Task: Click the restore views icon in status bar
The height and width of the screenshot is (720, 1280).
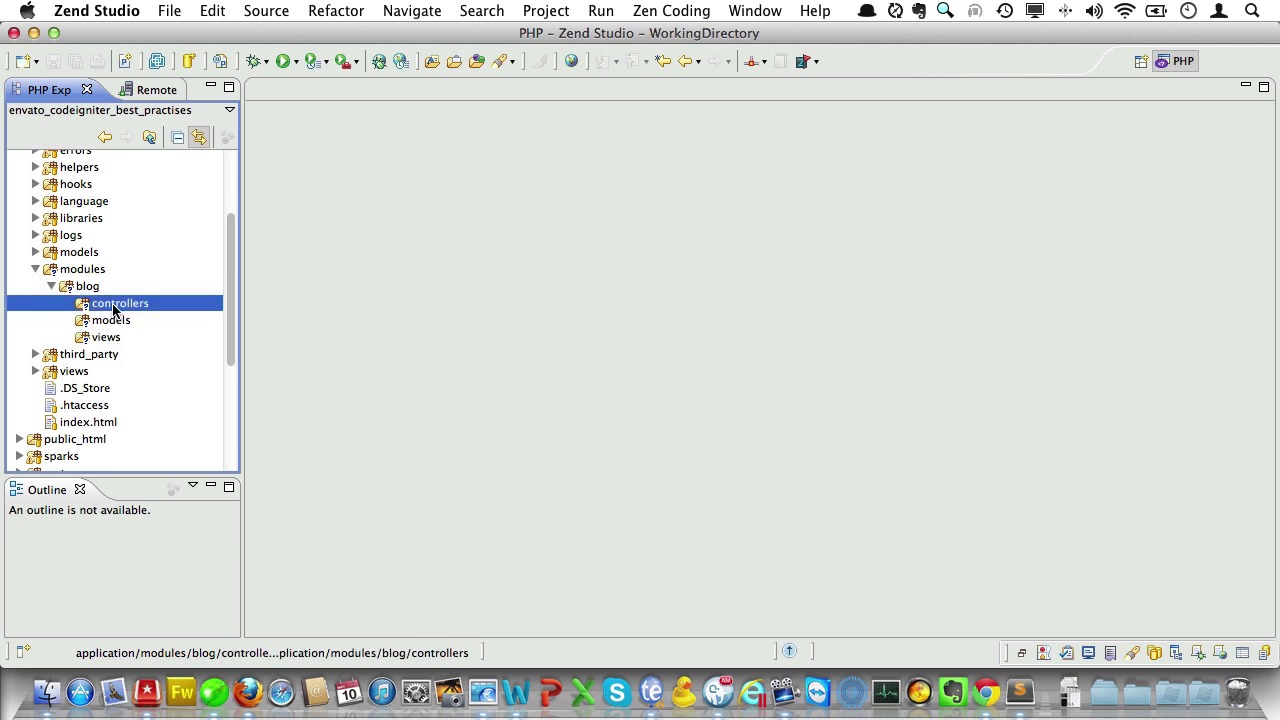Action: 1021,653
